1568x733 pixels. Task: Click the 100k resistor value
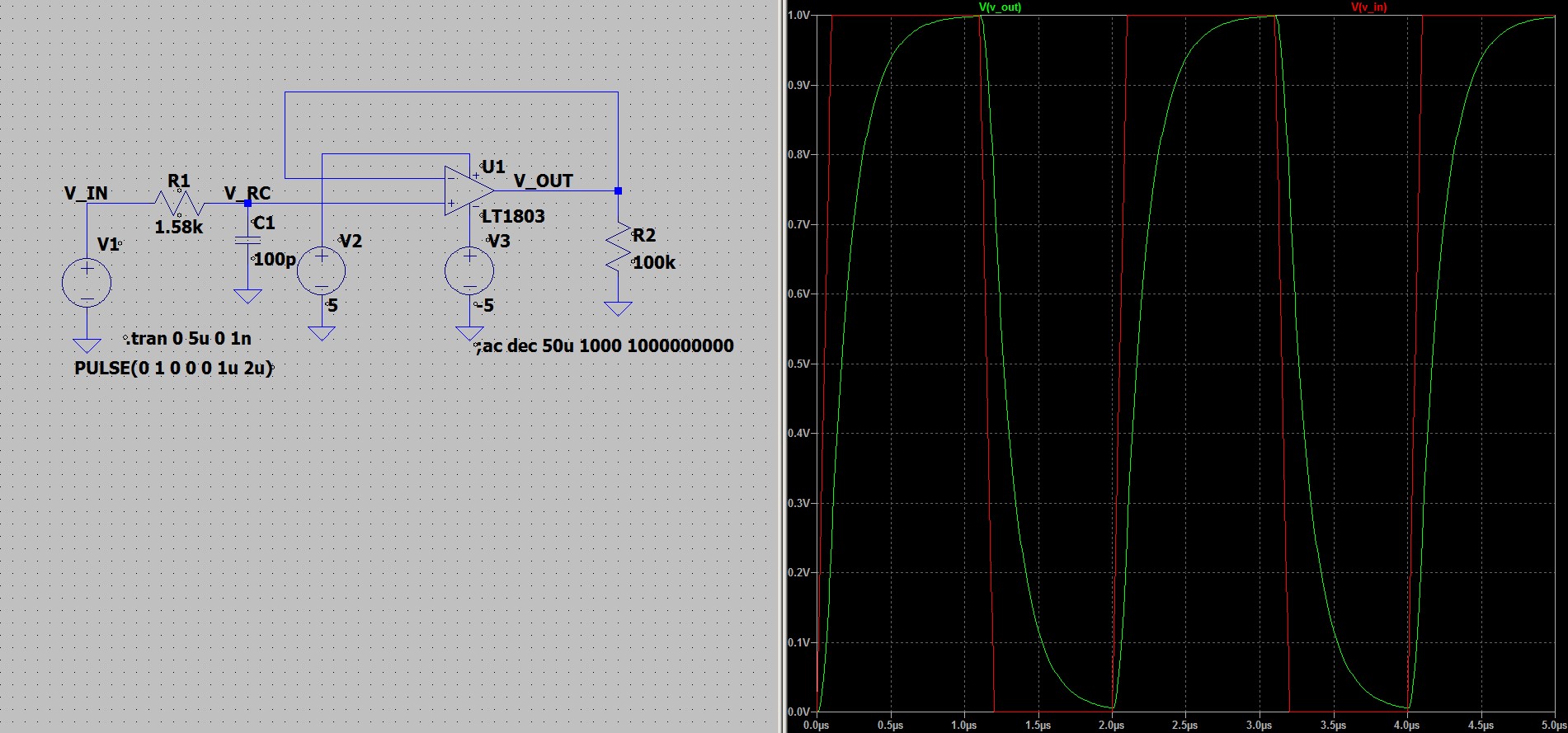point(654,262)
